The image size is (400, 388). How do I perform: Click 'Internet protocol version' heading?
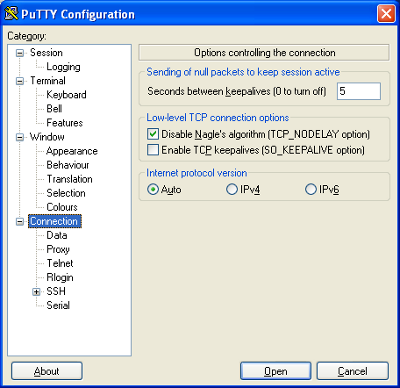(x=197, y=173)
